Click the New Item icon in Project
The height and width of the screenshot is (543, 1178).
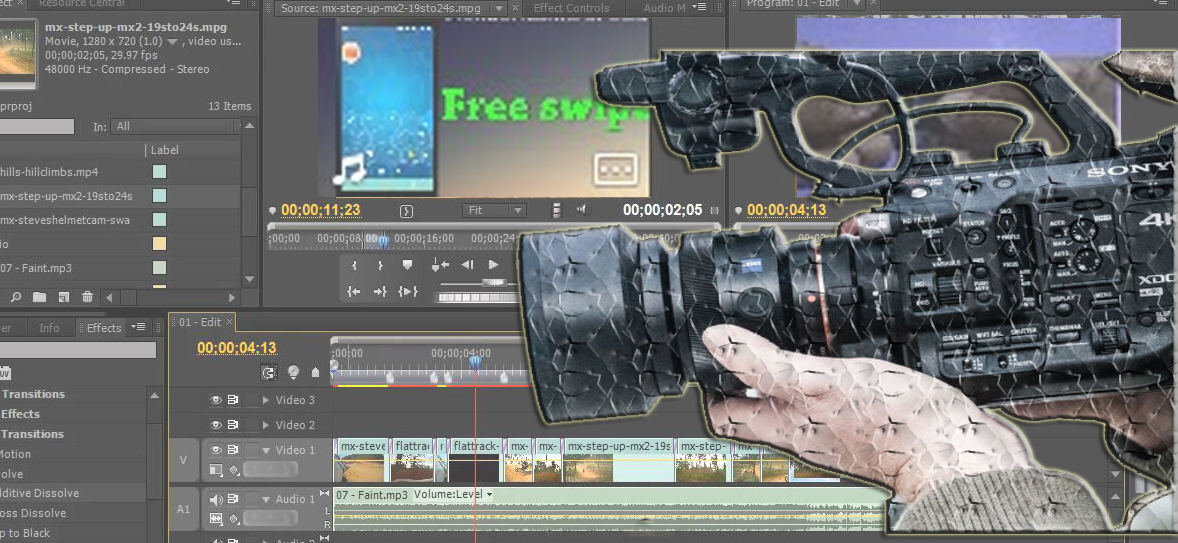pos(64,297)
